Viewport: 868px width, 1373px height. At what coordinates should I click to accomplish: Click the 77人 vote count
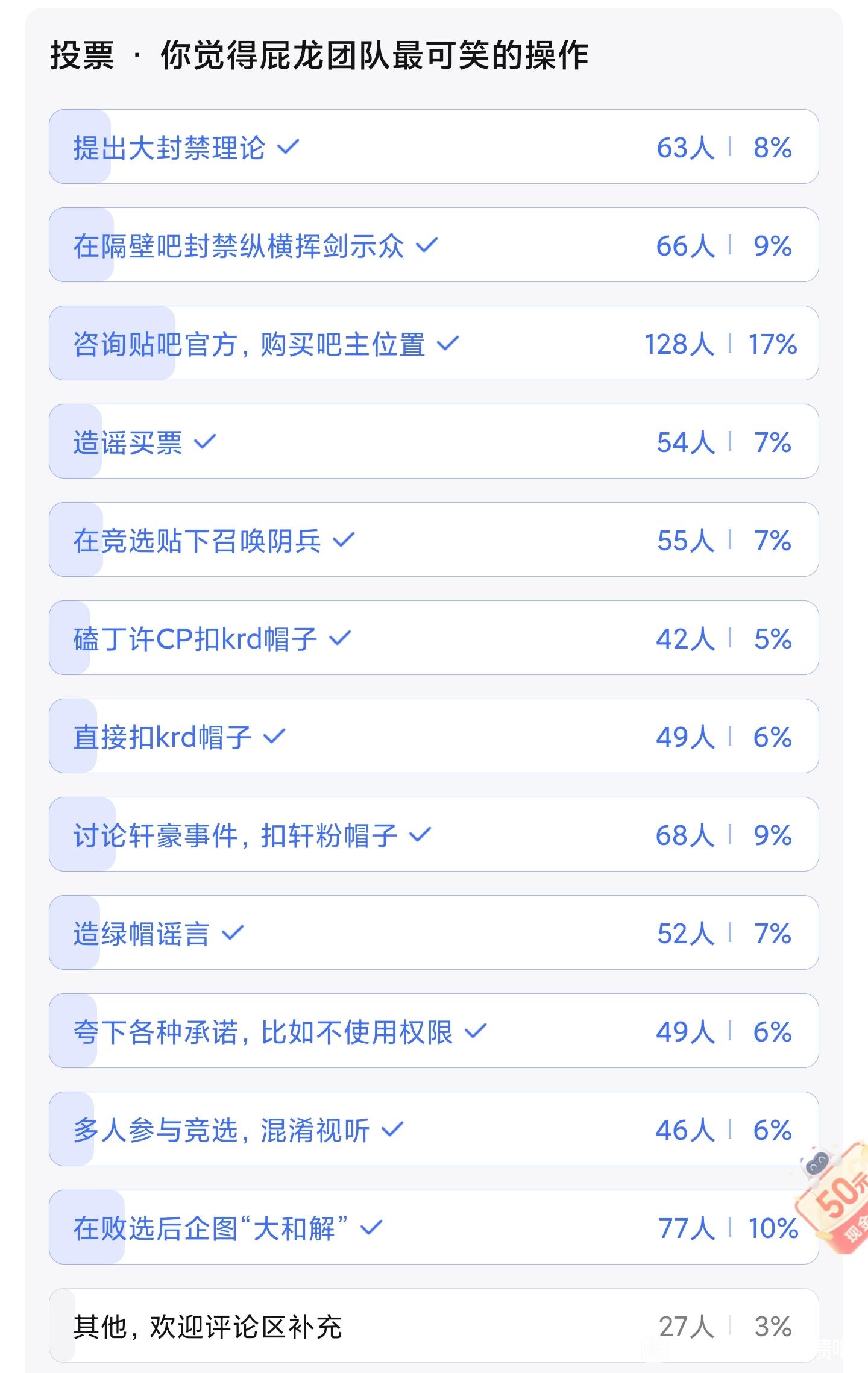tap(686, 1228)
